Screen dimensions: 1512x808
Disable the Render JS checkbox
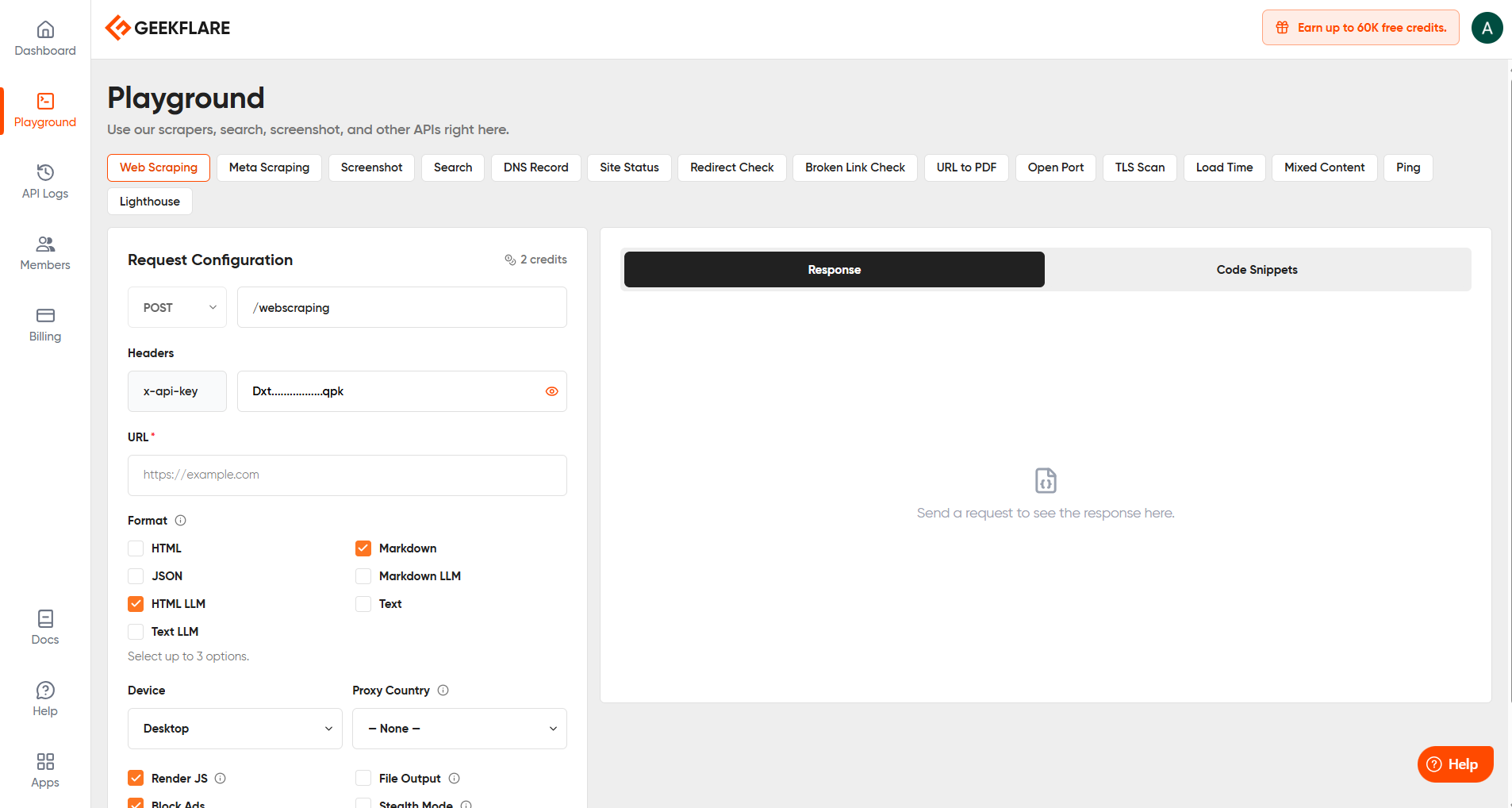[x=136, y=779]
